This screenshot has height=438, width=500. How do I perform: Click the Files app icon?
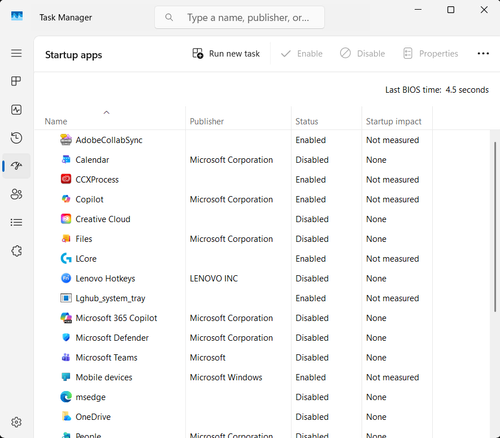(x=66, y=239)
